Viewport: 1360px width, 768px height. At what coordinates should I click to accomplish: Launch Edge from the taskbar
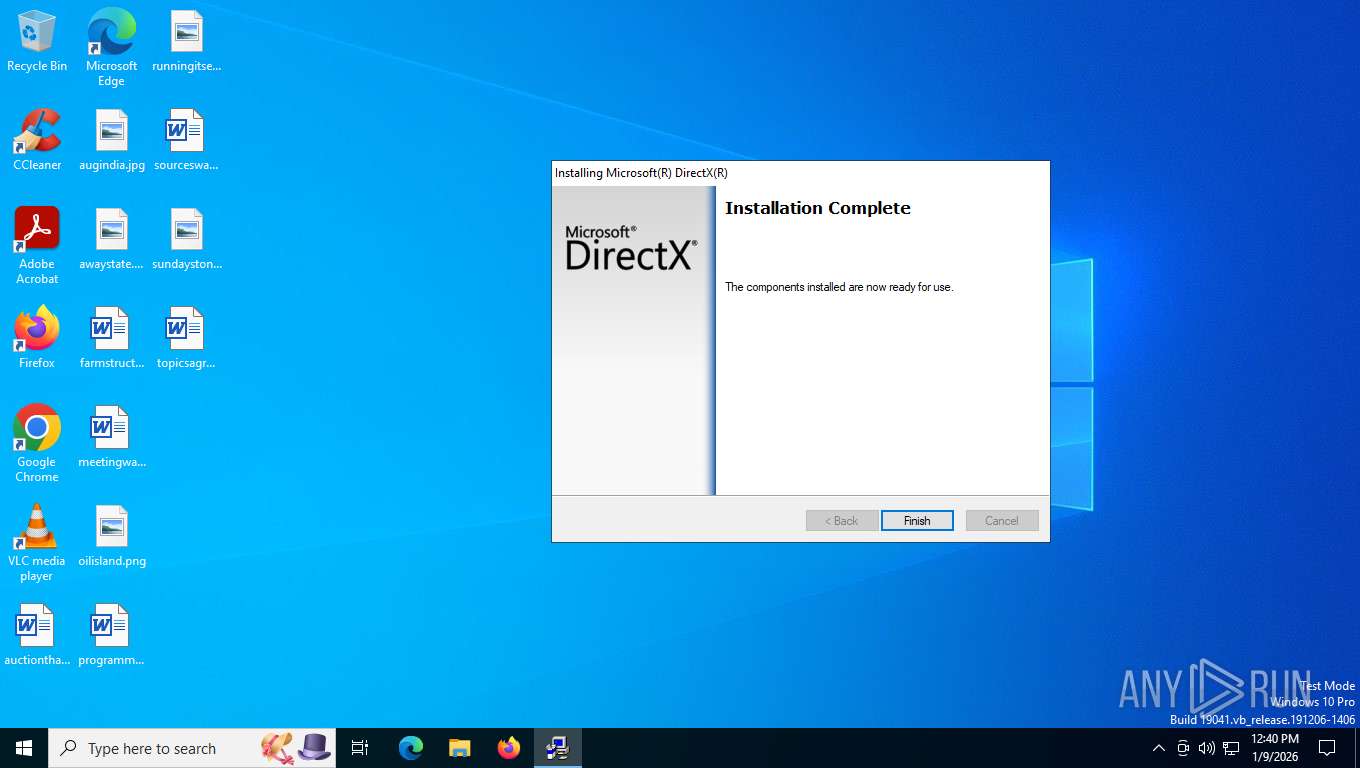tap(411, 748)
